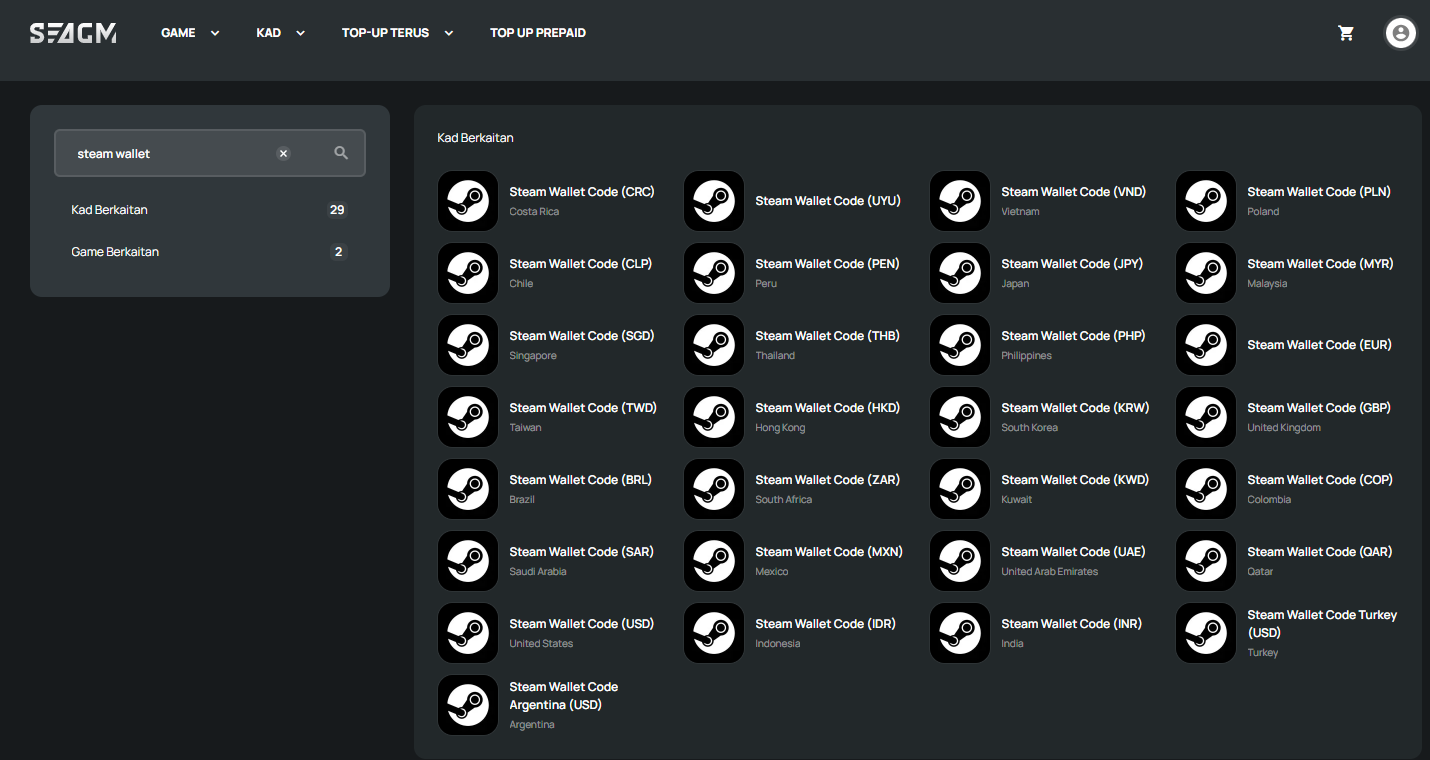This screenshot has width=1430, height=760.
Task: Click the 'South Korea' country label
Action: pyautogui.click(x=1030, y=428)
